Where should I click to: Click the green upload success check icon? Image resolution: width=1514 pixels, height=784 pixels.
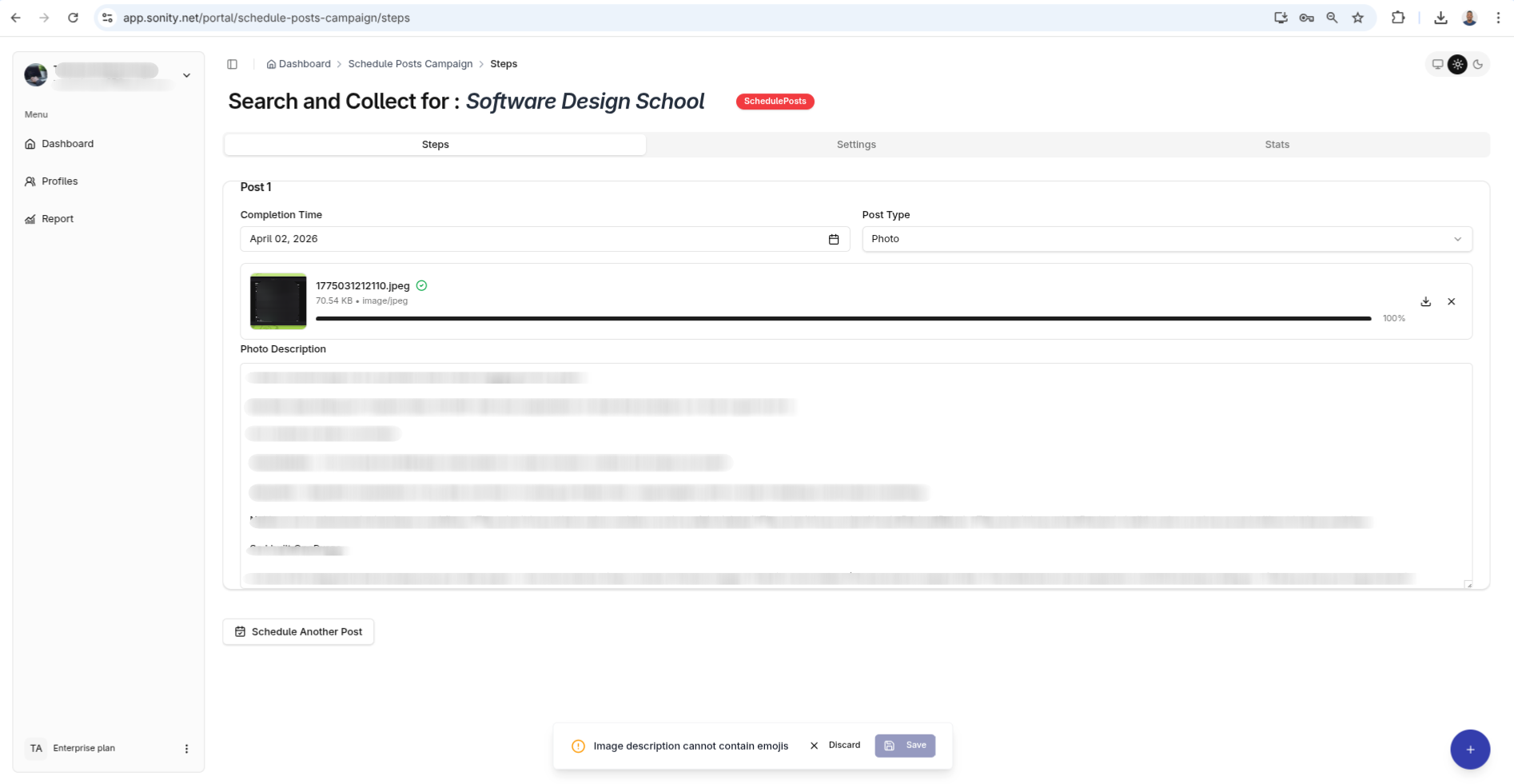(x=422, y=285)
